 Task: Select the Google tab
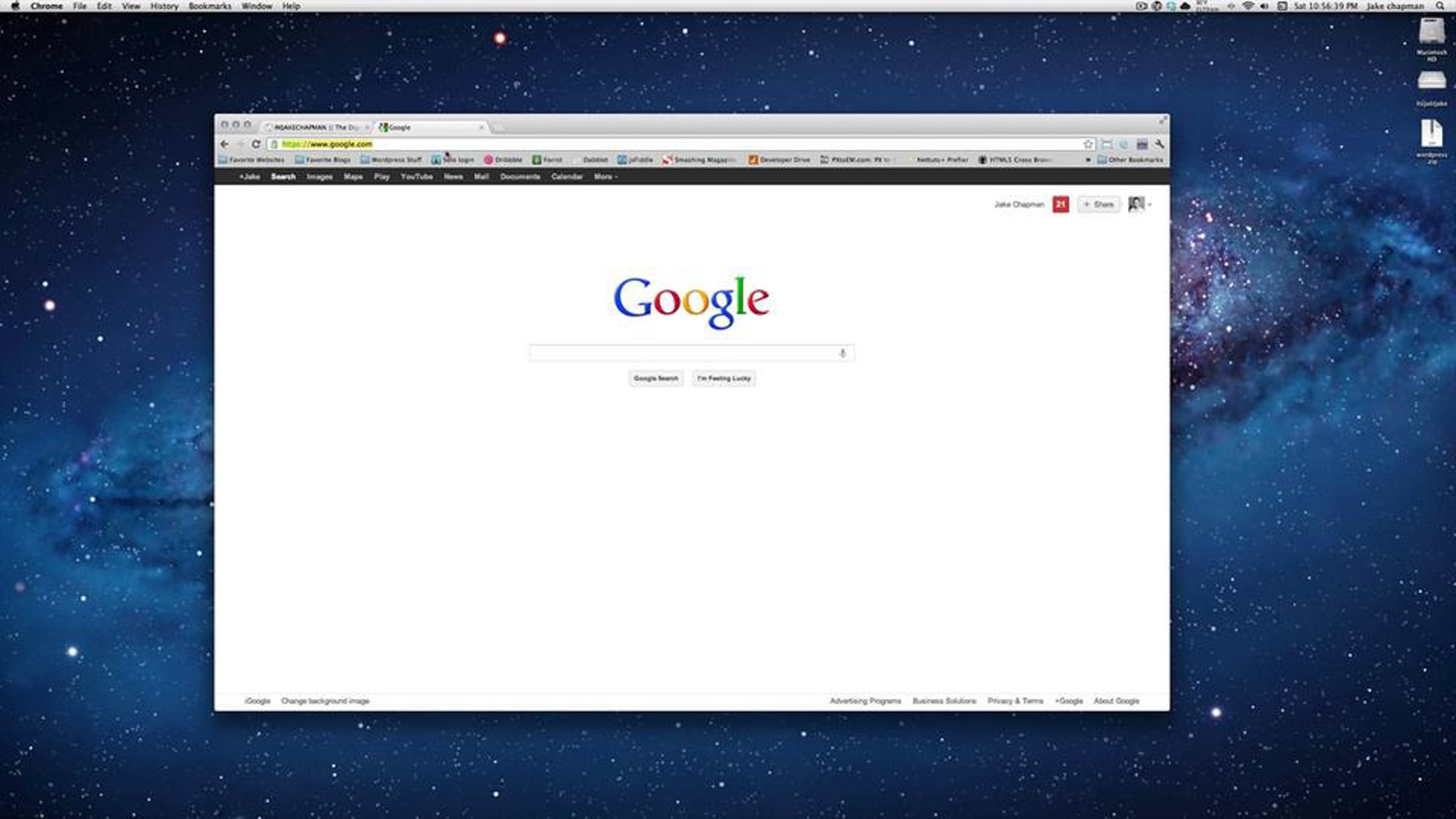click(x=431, y=127)
